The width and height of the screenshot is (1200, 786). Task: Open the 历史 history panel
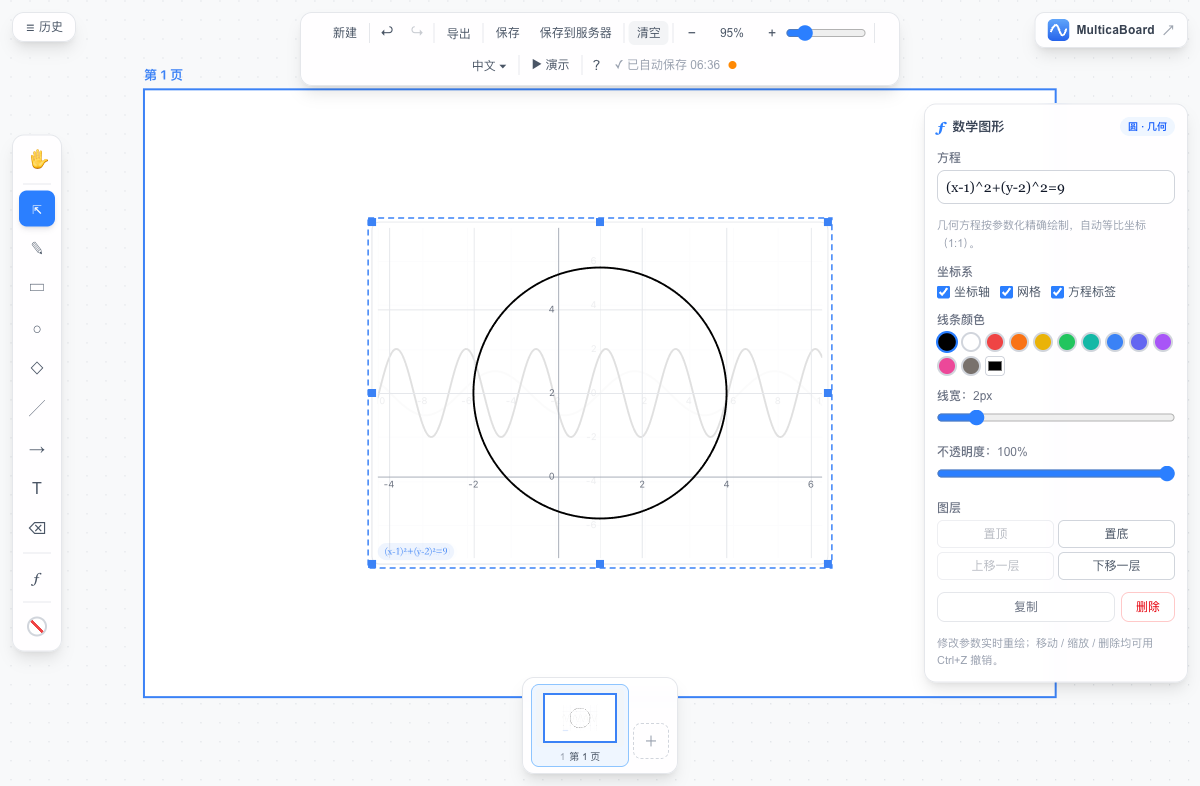(44, 27)
